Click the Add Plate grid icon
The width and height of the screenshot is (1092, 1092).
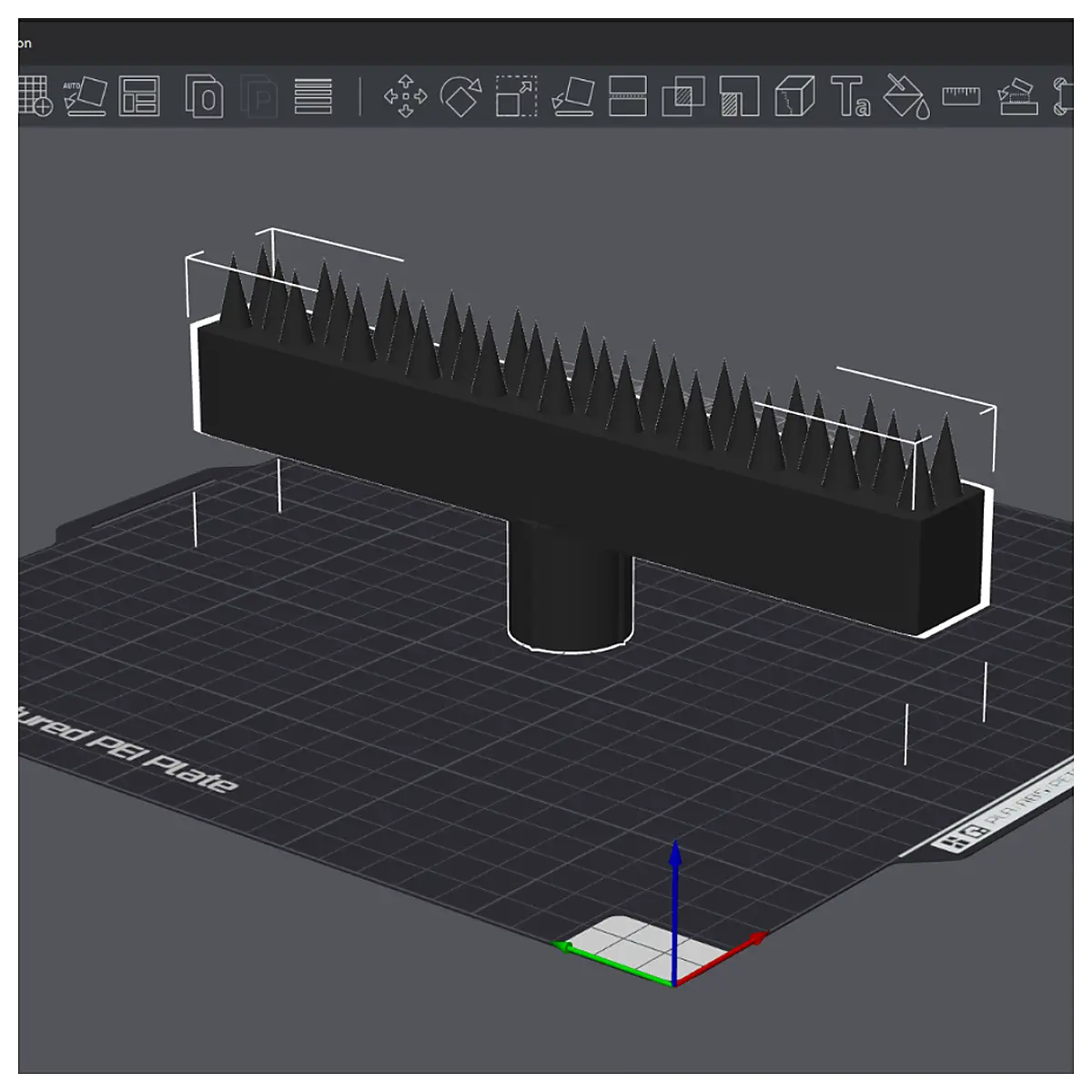[35, 96]
